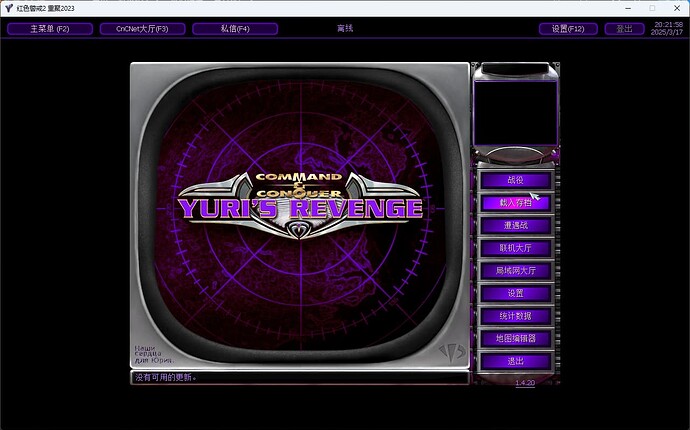Open the 局域网大厅 LAN lobby
The height and width of the screenshot is (430, 690).
(x=515, y=271)
